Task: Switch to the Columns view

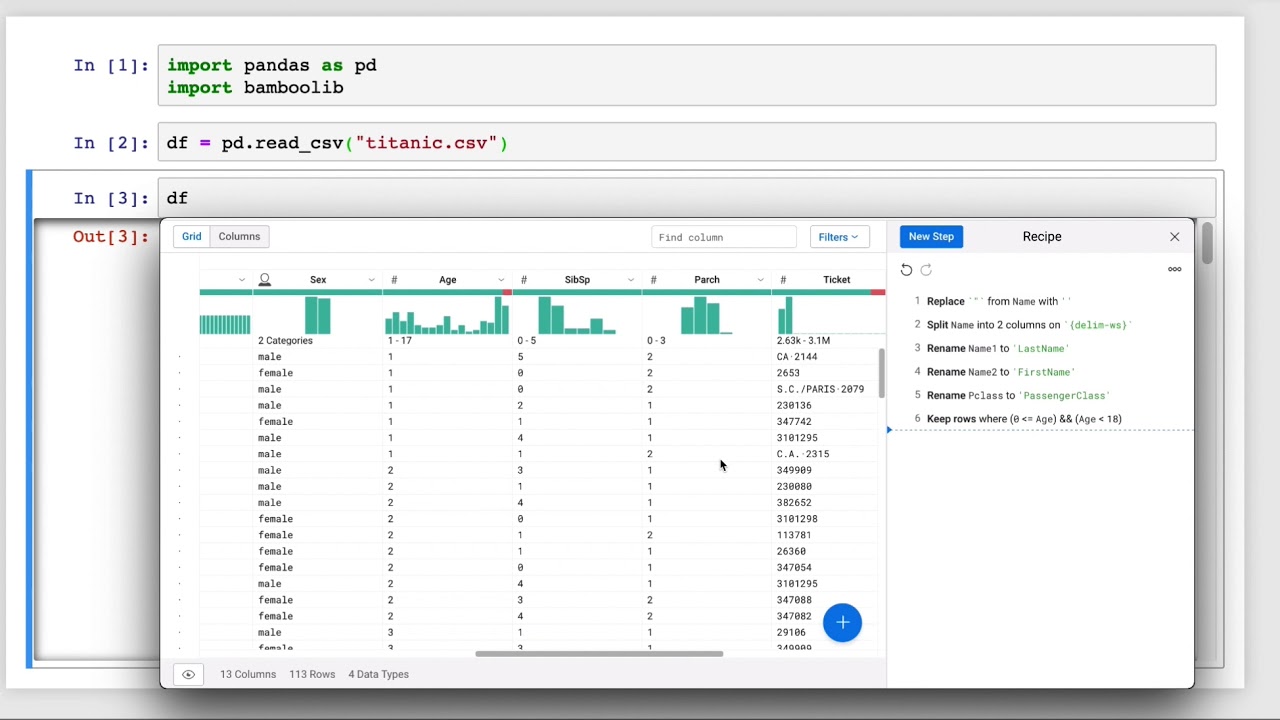Action: point(239,236)
